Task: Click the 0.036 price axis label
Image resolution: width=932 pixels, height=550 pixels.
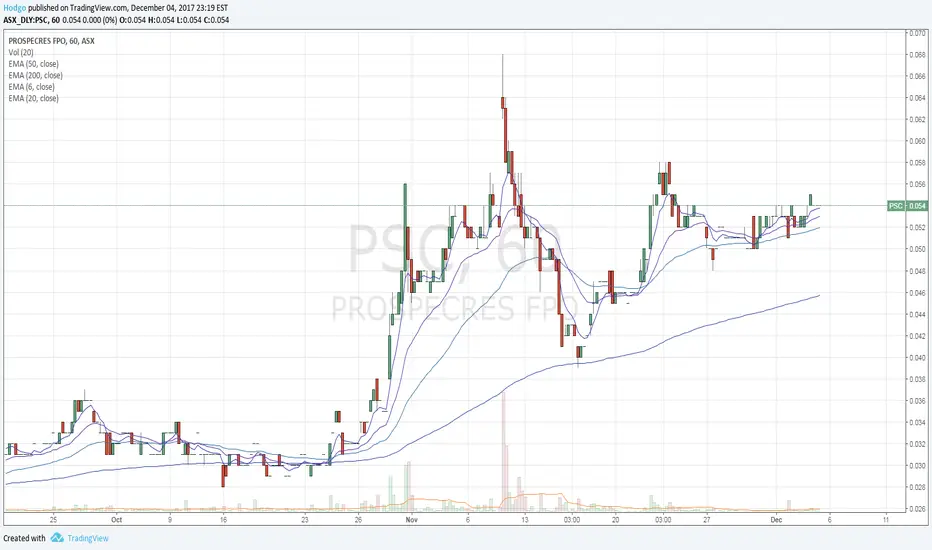Action: 918,401
